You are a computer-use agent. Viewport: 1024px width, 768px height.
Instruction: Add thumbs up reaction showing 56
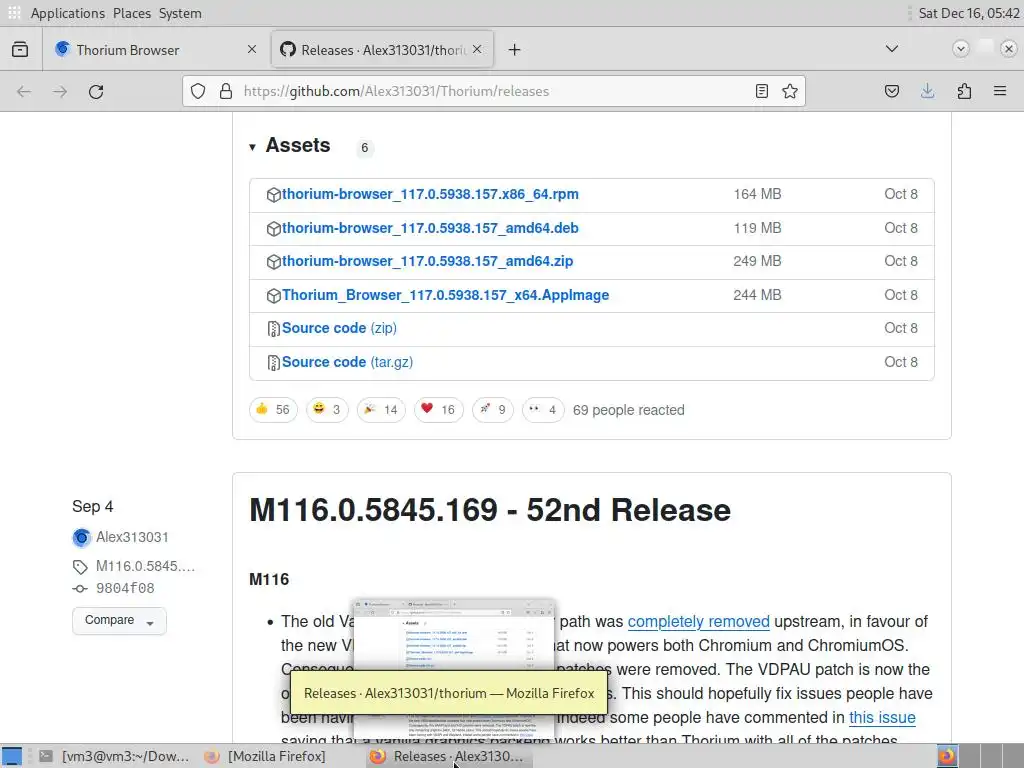click(x=273, y=410)
